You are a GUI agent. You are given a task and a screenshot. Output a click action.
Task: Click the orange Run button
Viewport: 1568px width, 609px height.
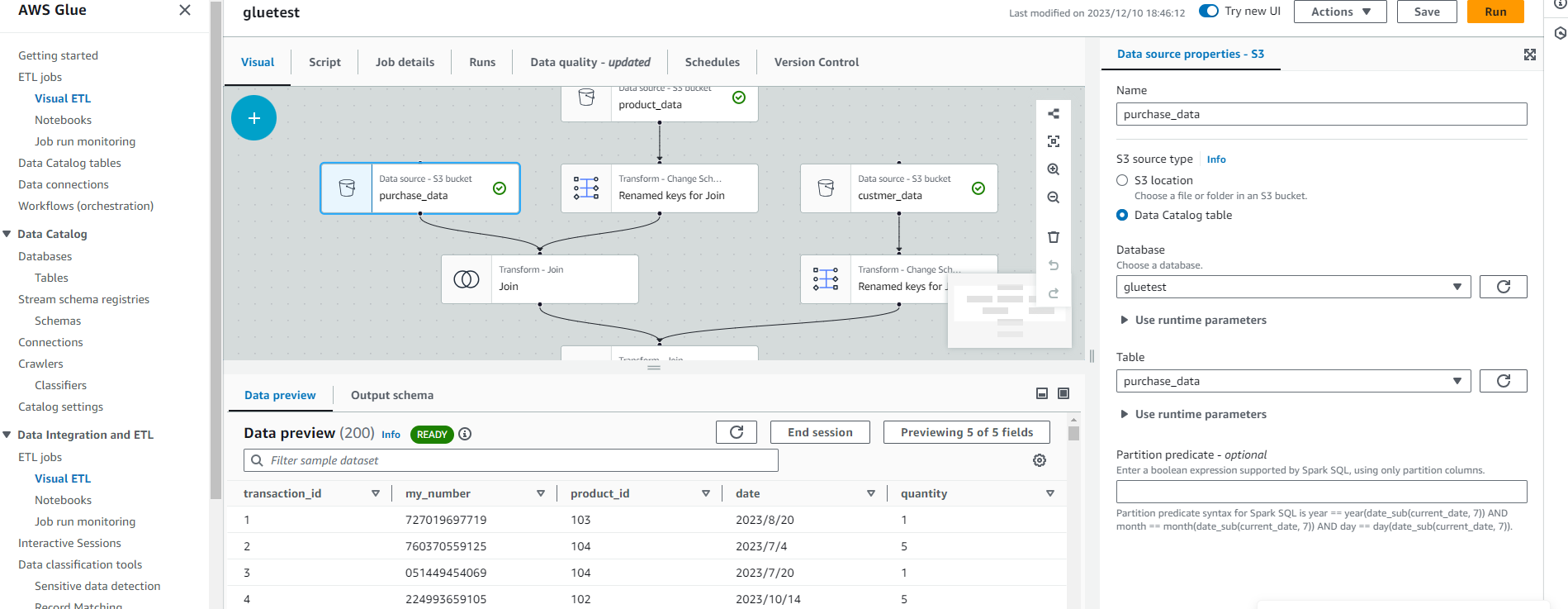pyautogui.click(x=1495, y=12)
